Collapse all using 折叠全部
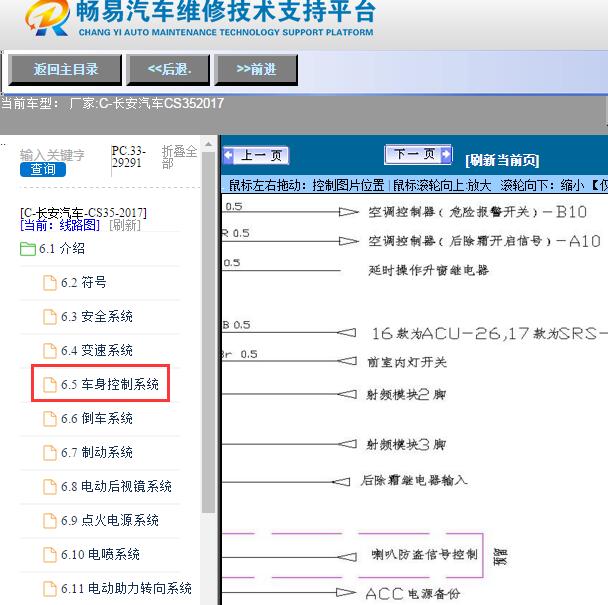This screenshot has height=605, width=608. point(179,157)
